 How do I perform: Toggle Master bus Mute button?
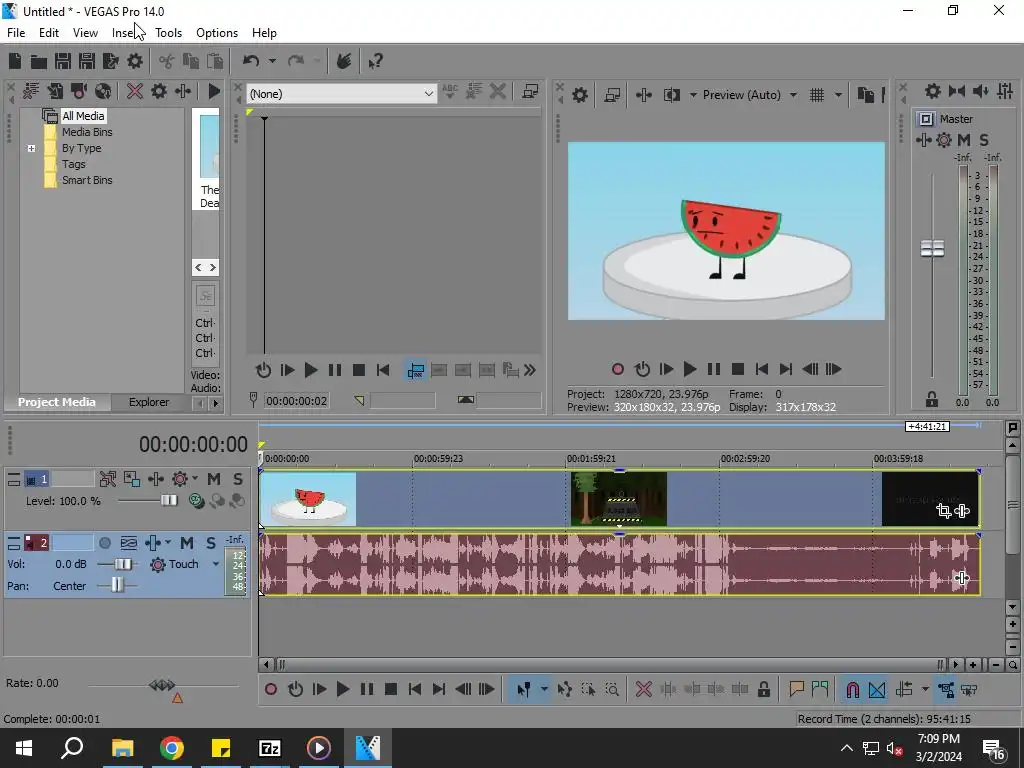point(964,140)
